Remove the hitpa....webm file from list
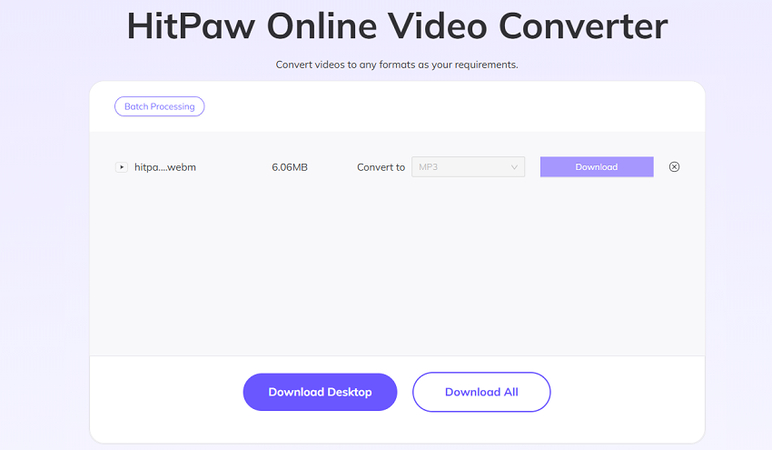The width and height of the screenshot is (772, 450). pyautogui.click(x=674, y=167)
